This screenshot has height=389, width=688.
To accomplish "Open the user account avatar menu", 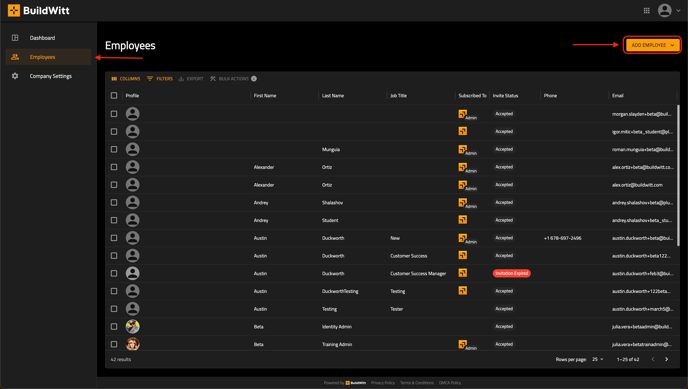I will tap(664, 11).
